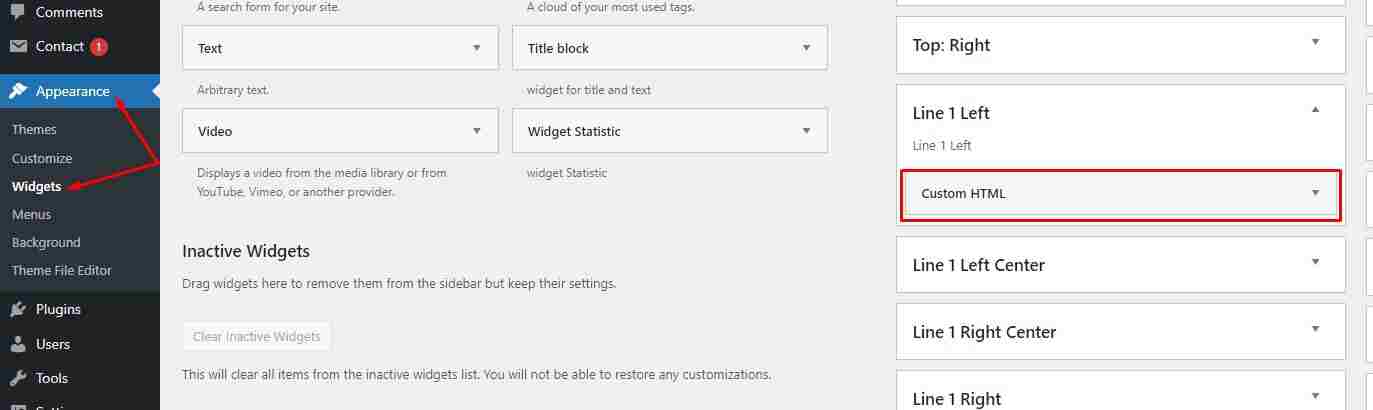Click the Appearance paintbrush icon
Image resolution: width=1373 pixels, height=410 pixels.
[18, 91]
